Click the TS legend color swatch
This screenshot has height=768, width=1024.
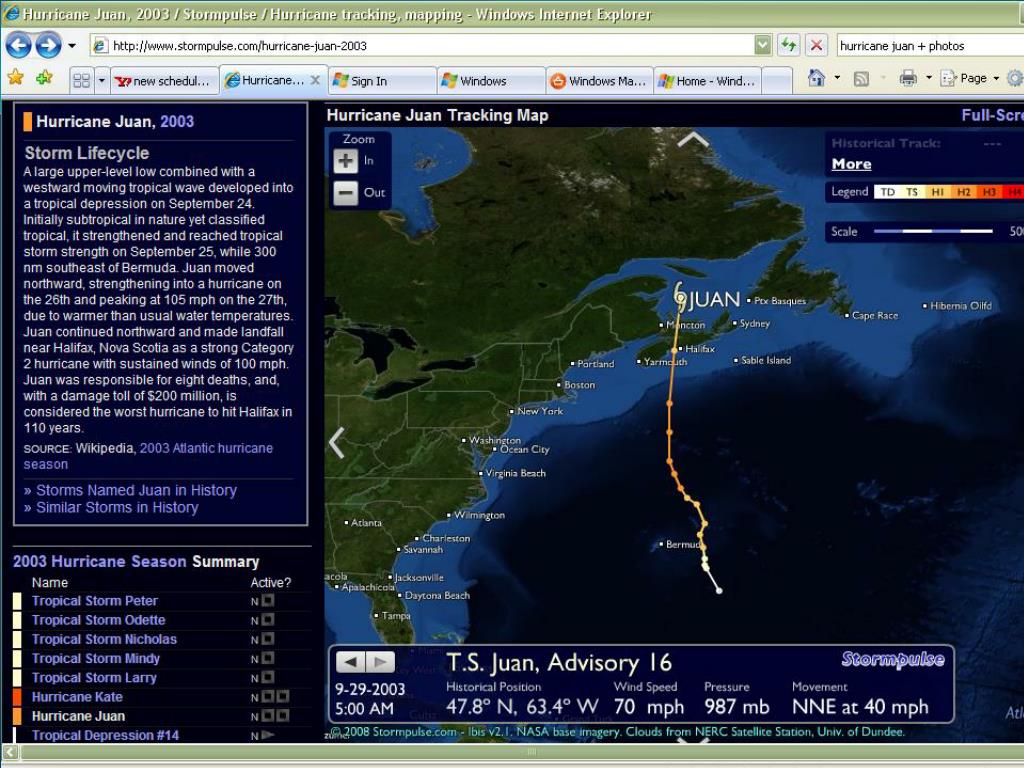click(912, 192)
